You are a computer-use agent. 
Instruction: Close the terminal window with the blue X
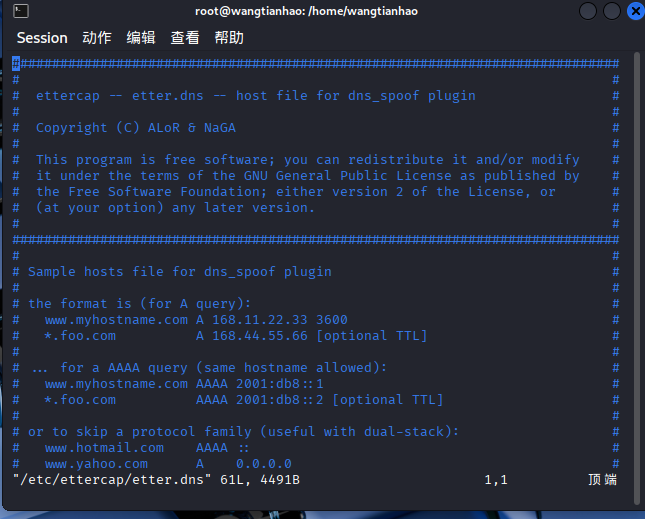click(x=636, y=11)
